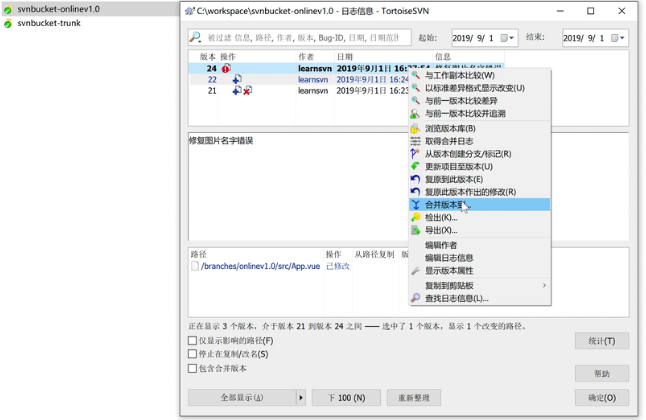Click the 查找日志信息(L) search icon

pyautogui.click(x=415, y=298)
